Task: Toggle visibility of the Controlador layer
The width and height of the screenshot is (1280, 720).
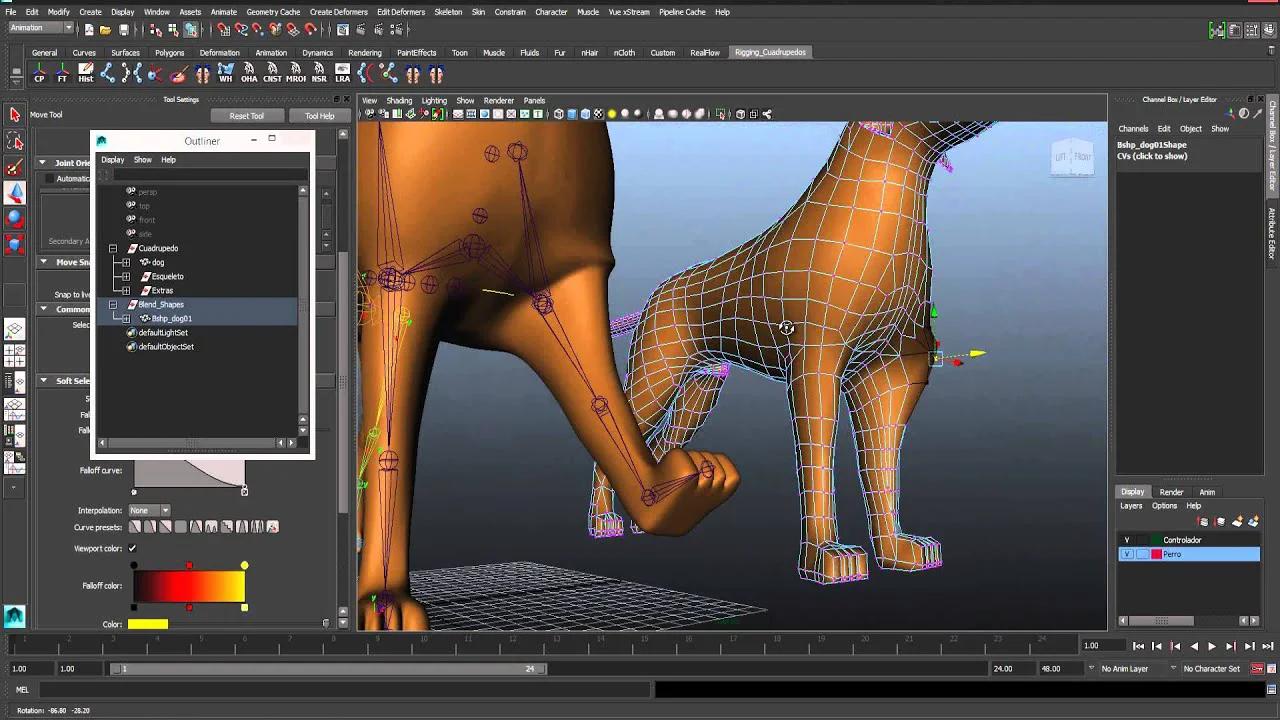Action: (1127, 539)
